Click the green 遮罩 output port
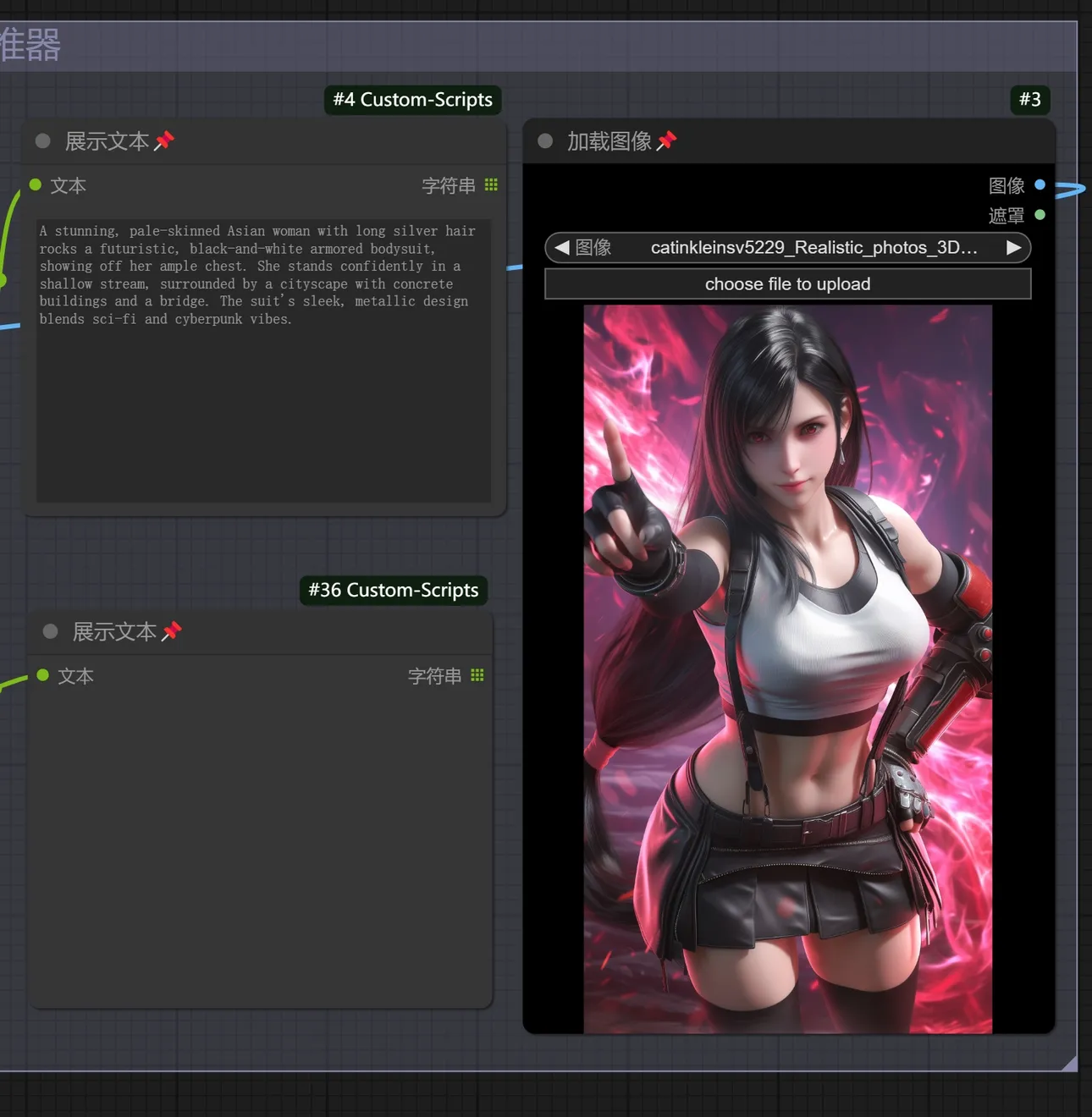 [x=1040, y=215]
